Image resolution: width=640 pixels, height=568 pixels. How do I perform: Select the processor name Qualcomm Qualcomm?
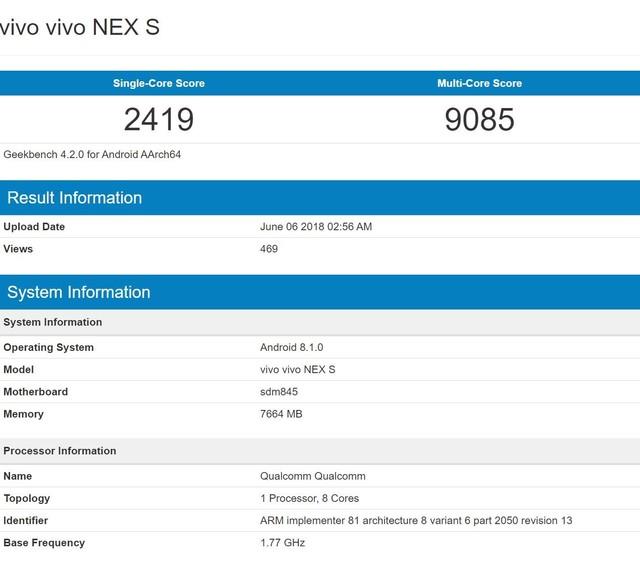click(x=313, y=477)
